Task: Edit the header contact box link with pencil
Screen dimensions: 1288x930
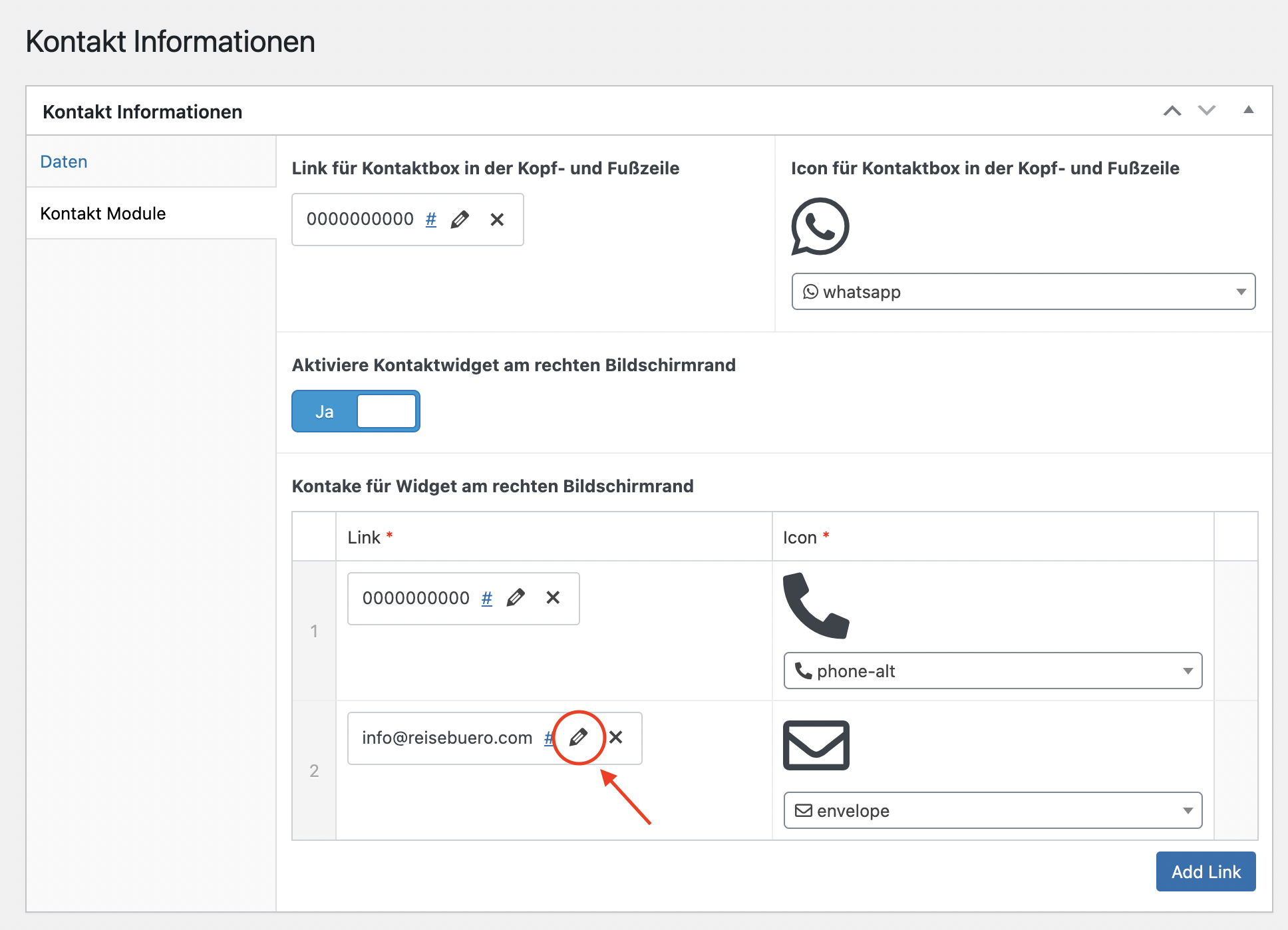Action: tap(460, 220)
